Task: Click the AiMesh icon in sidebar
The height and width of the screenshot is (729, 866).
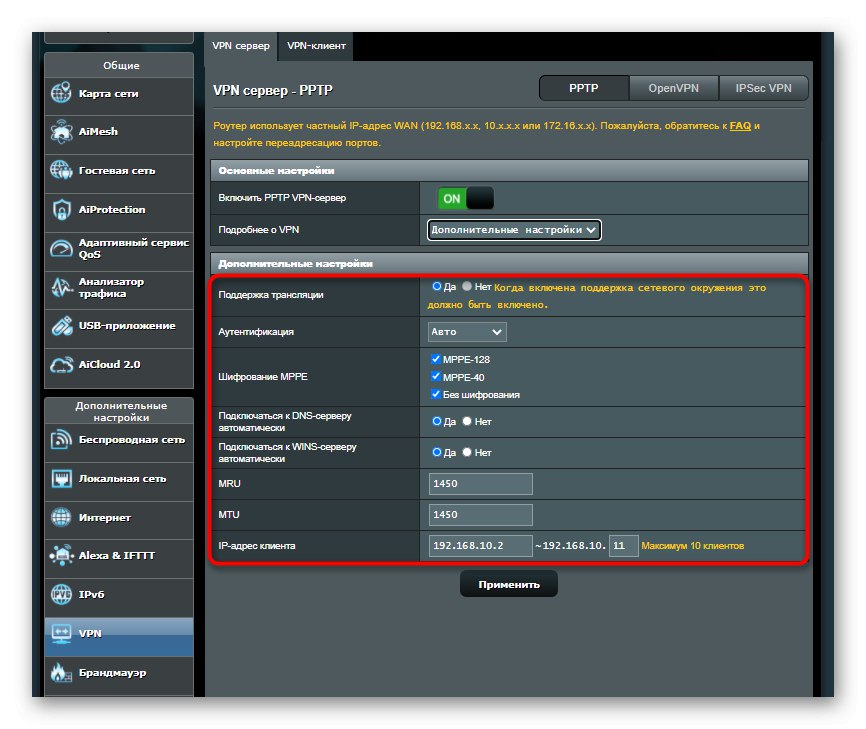Action: (x=61, y=131)
